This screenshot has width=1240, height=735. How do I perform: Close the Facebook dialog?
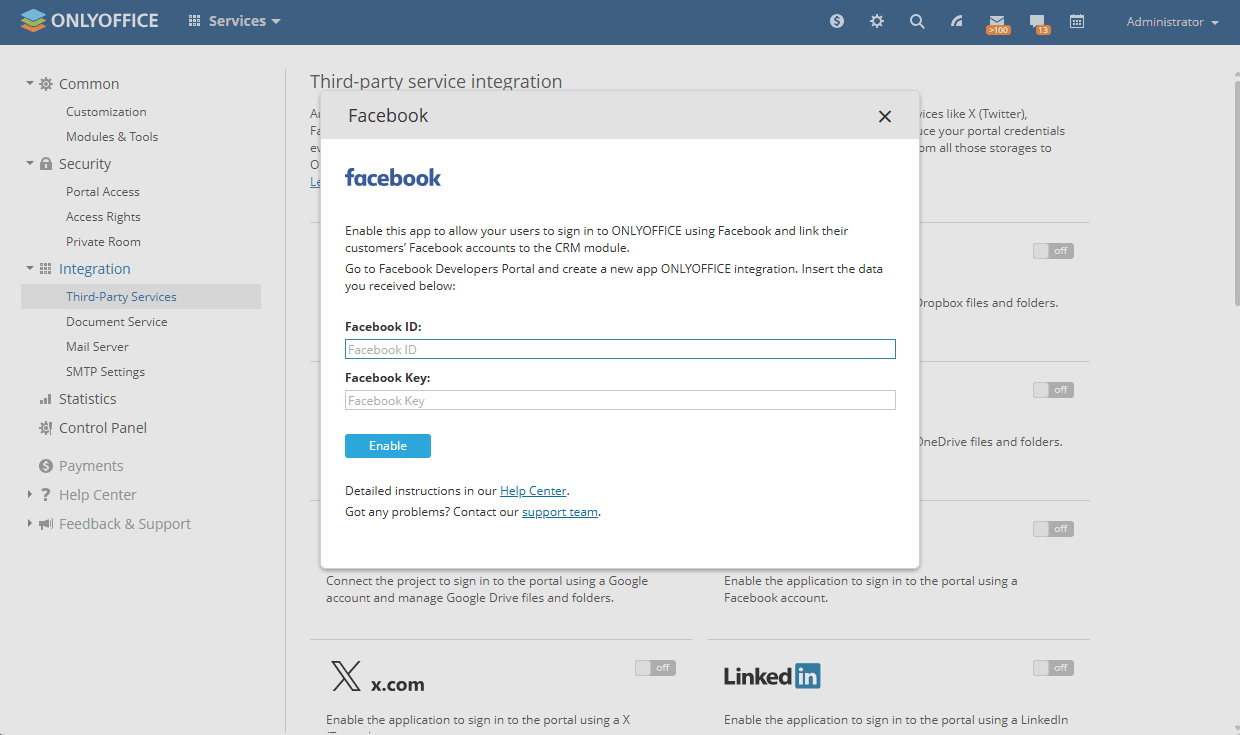click(x=885, y=116)
